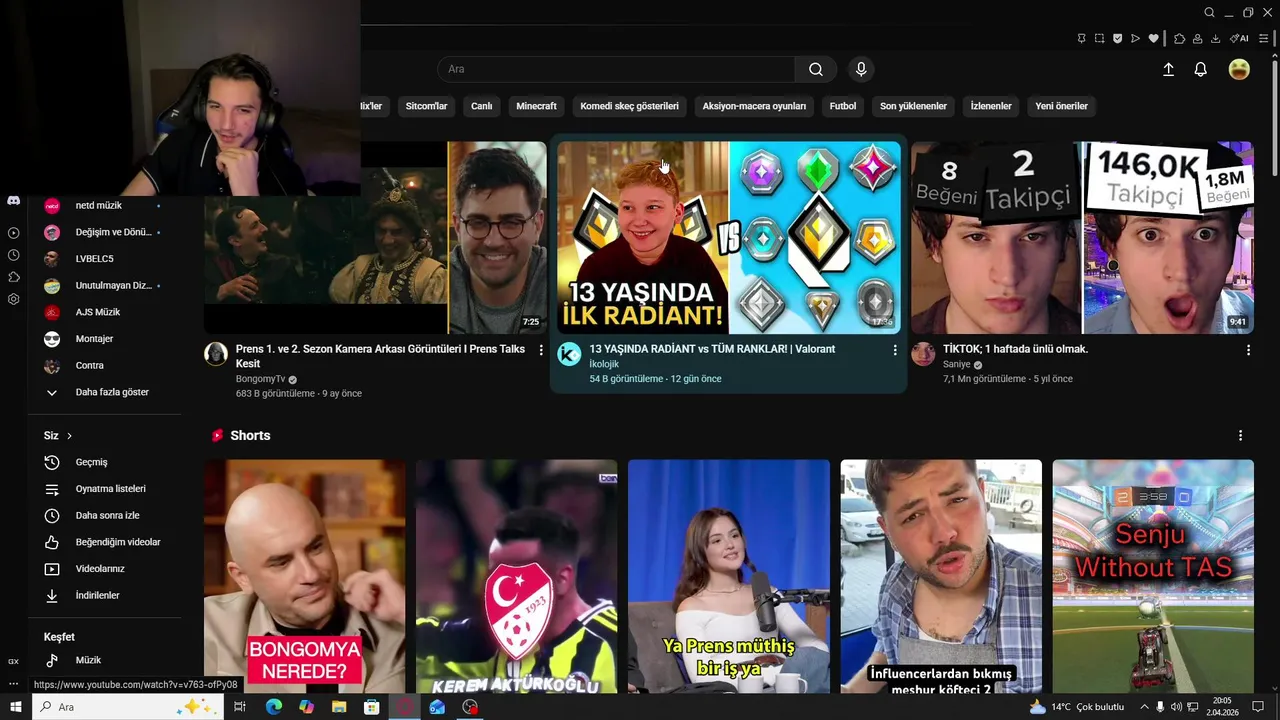Click the heart bookmark icon
The height and width of the screenshot is (720, 1280).
tap(1153, 39)
